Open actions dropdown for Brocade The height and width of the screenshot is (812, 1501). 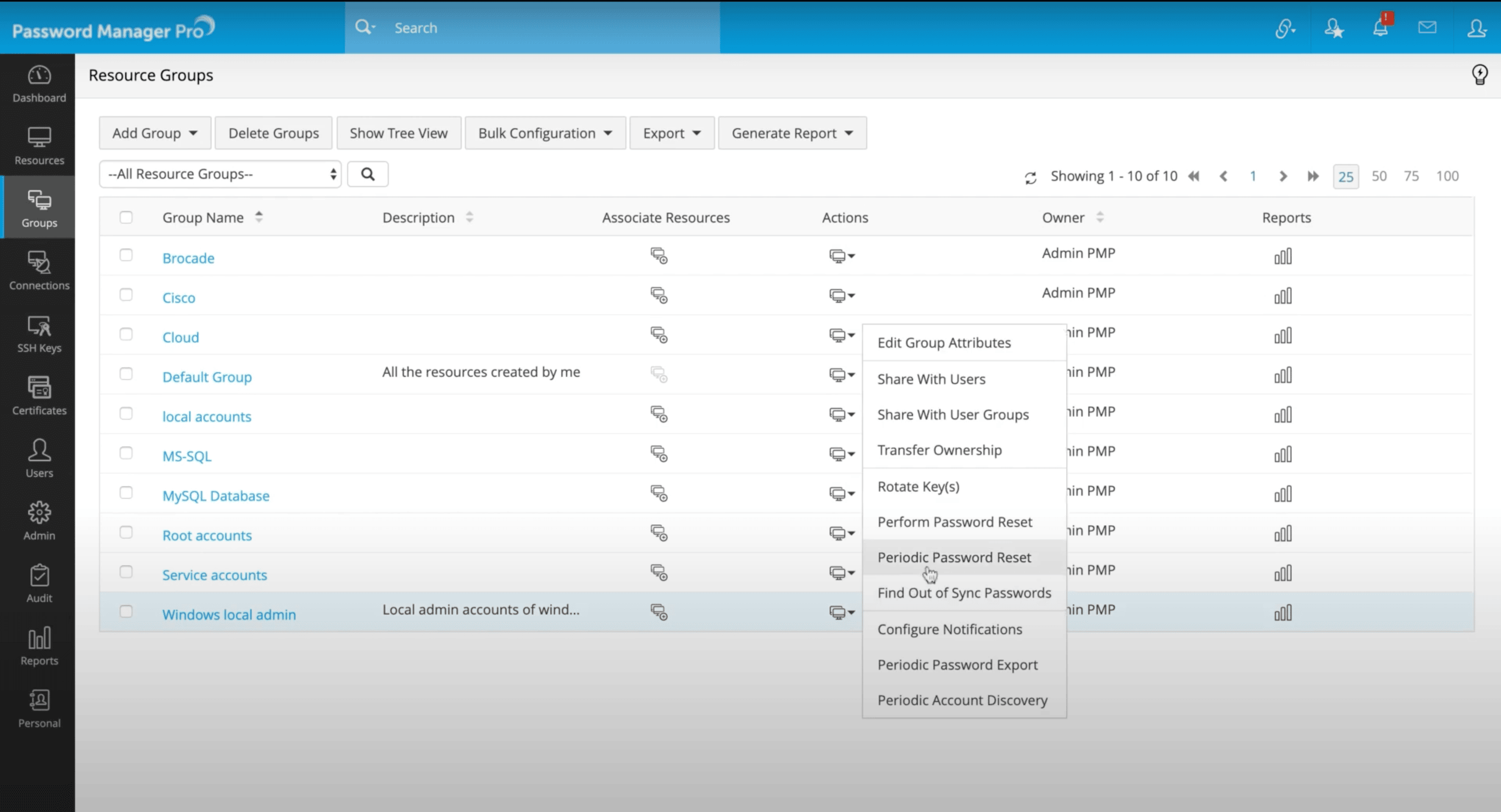click(x=842, y=256)
